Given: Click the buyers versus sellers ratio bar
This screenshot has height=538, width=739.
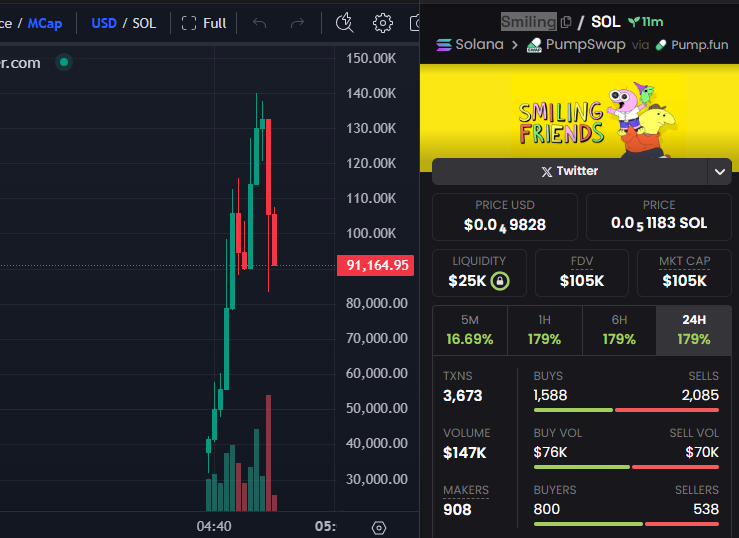Looking at the screenshot, I should click(626, 524).
